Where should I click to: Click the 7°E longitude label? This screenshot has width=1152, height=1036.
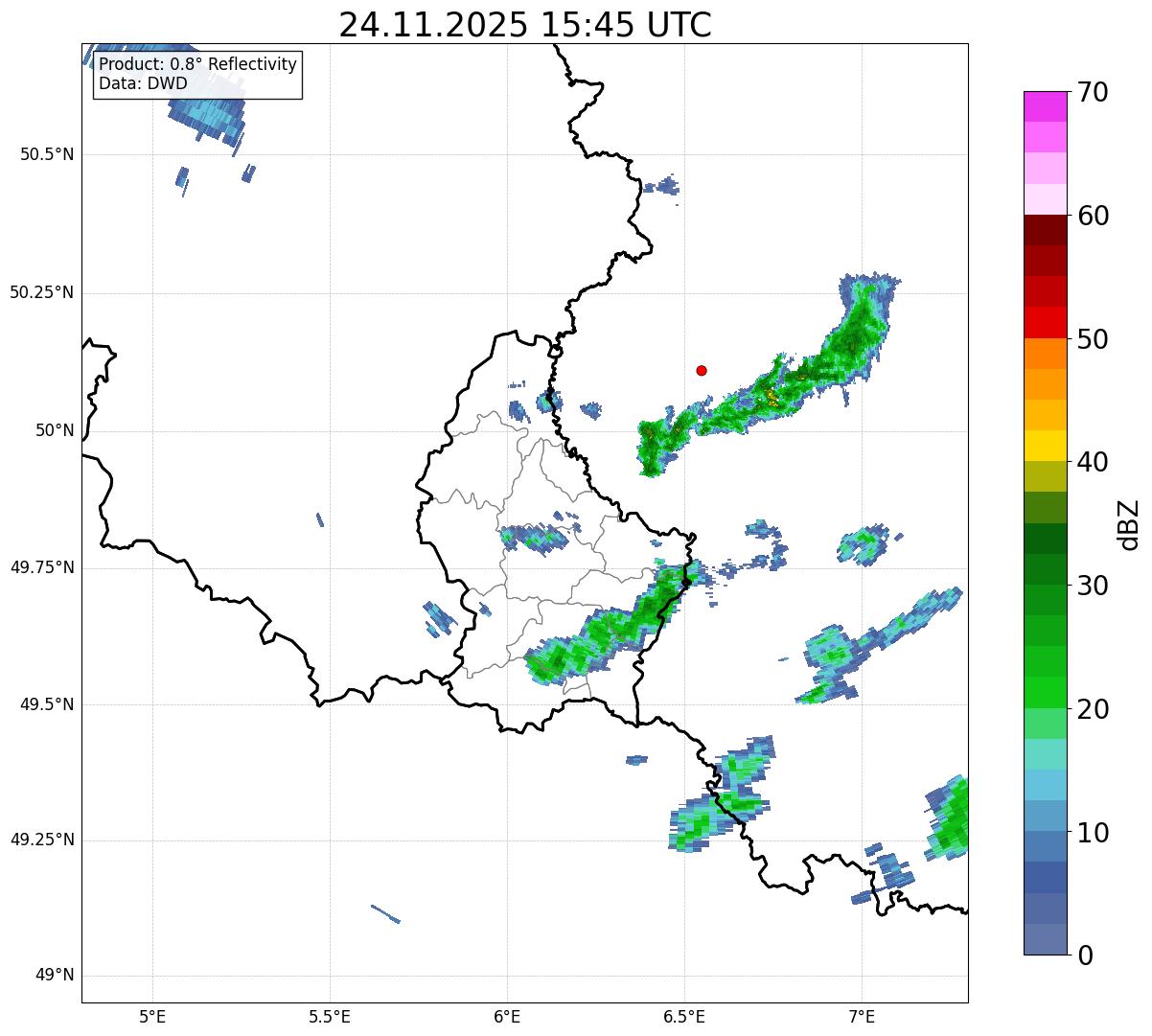click(862, 1016)
